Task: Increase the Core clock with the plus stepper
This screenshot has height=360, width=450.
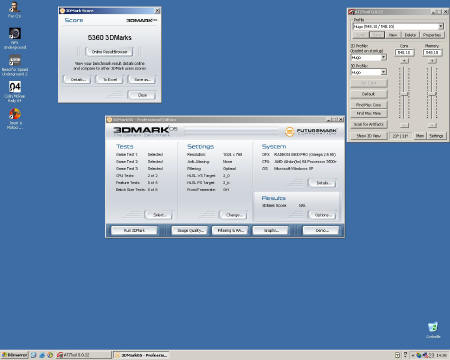Action: (x=404, y=61)
